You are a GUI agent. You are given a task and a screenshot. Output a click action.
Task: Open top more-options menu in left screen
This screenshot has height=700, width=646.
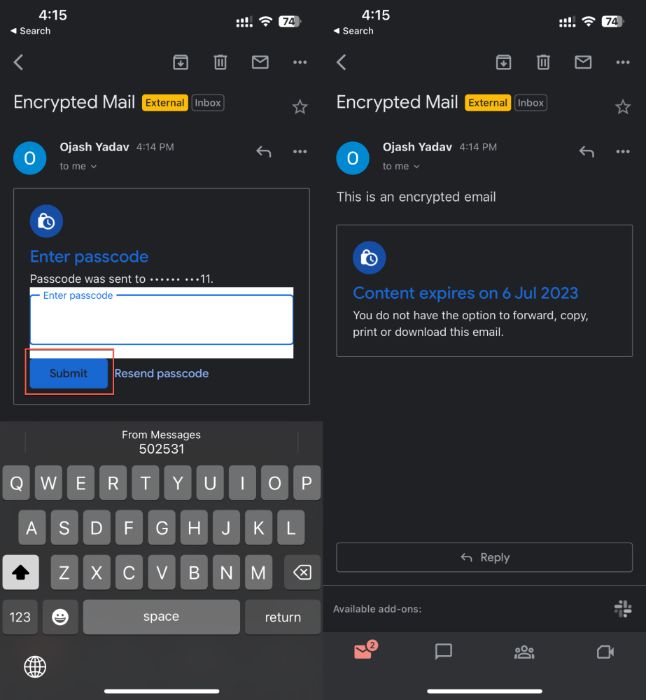[300, 62]
